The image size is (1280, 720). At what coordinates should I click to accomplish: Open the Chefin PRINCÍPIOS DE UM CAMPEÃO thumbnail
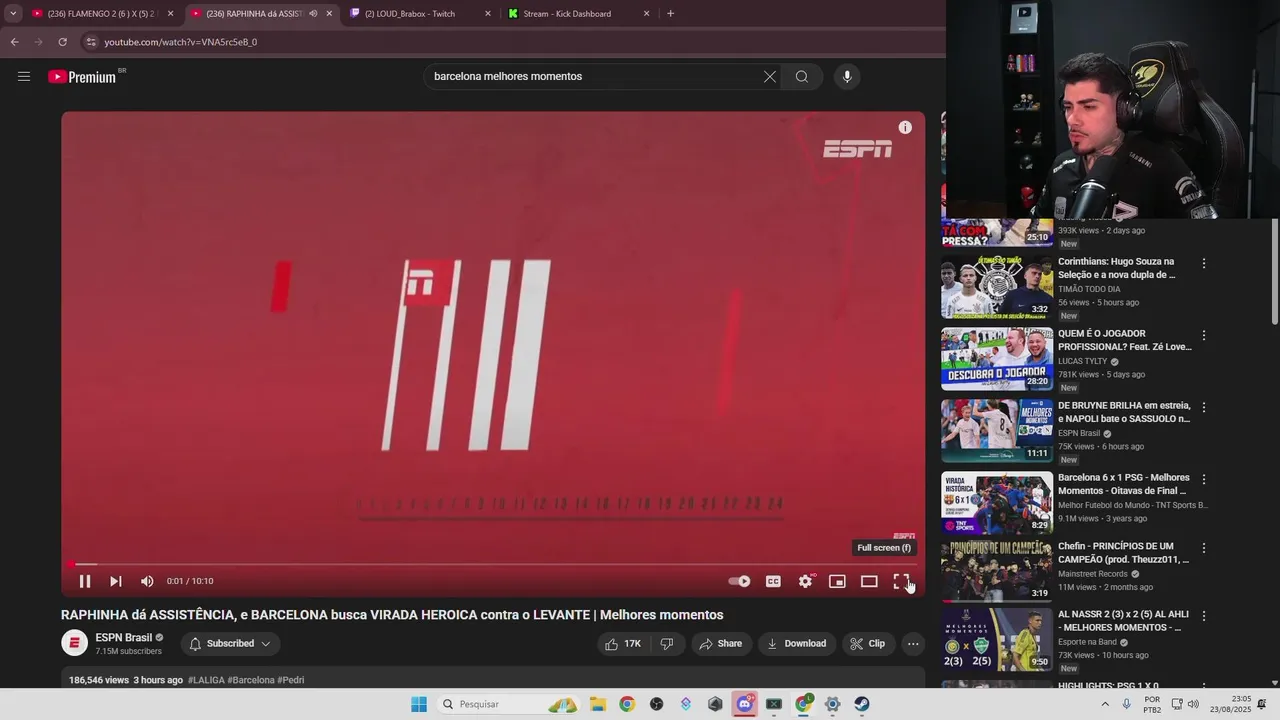tap(997, 571)
